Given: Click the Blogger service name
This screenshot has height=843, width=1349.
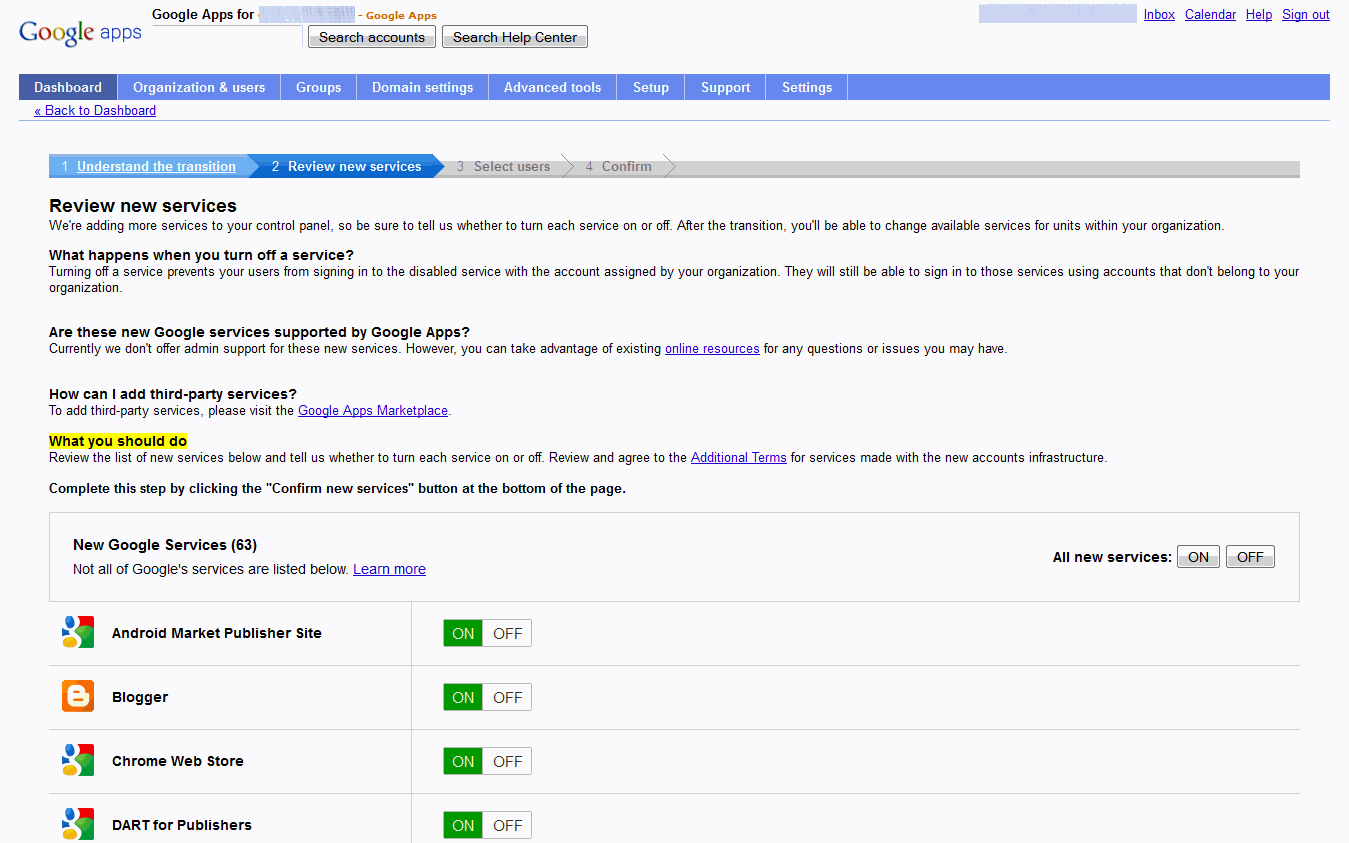Looking at the screenshot, I should click(x=140, y=697).
